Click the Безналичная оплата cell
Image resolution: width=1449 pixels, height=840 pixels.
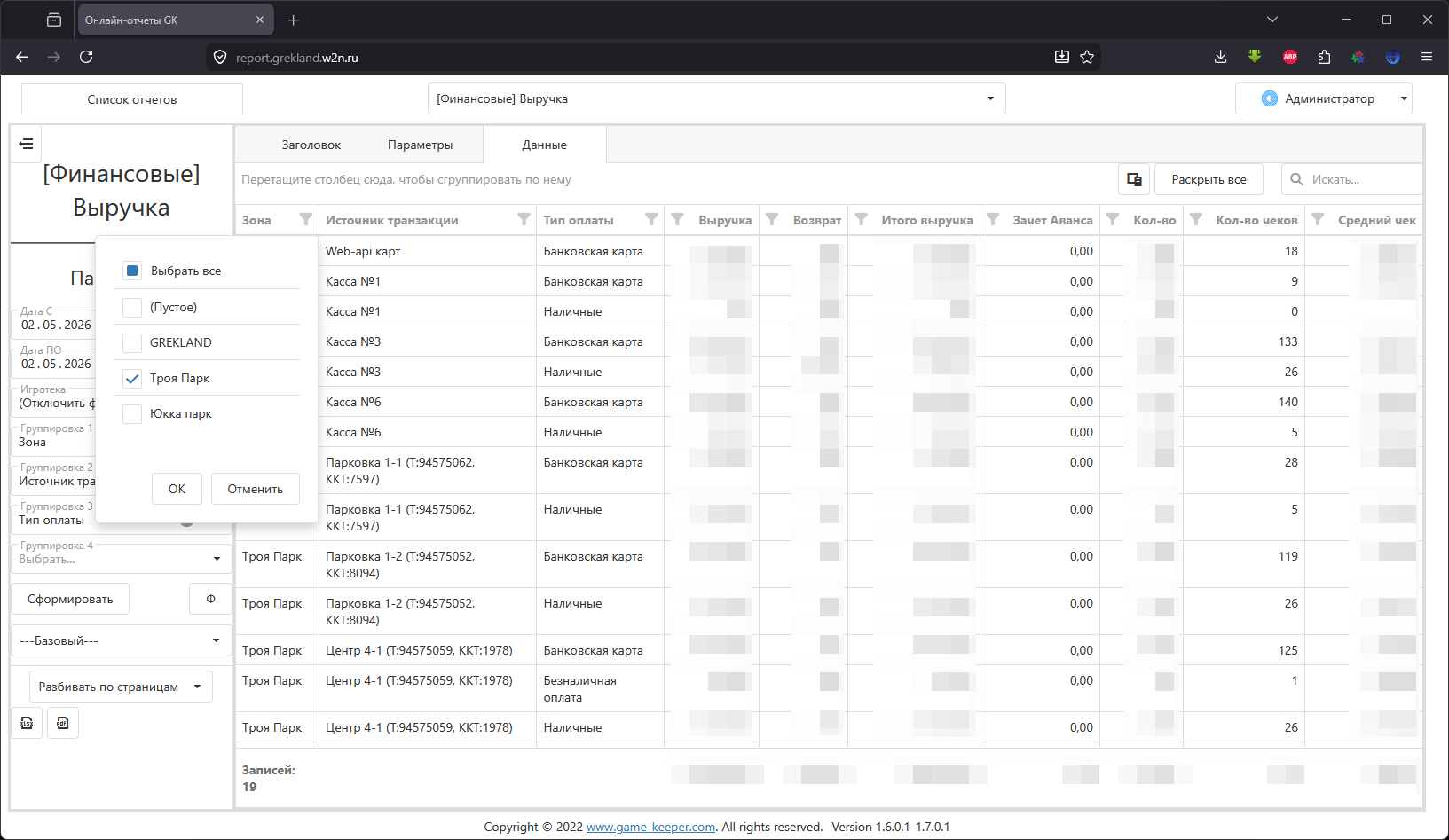pos(600,688)
